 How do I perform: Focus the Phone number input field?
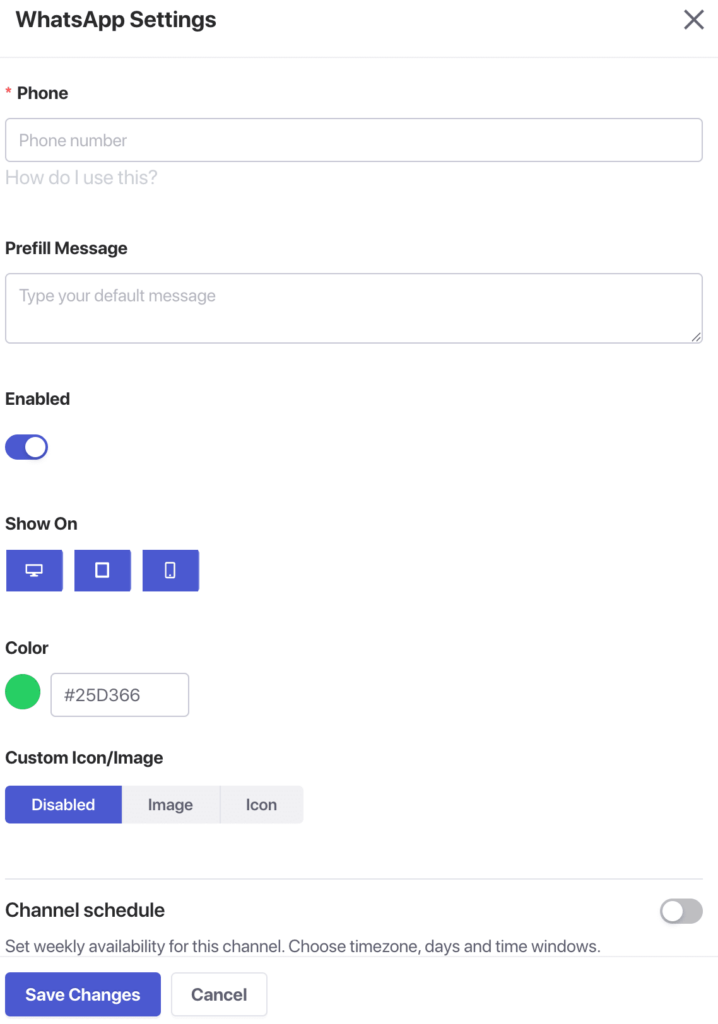click(354, 141)
